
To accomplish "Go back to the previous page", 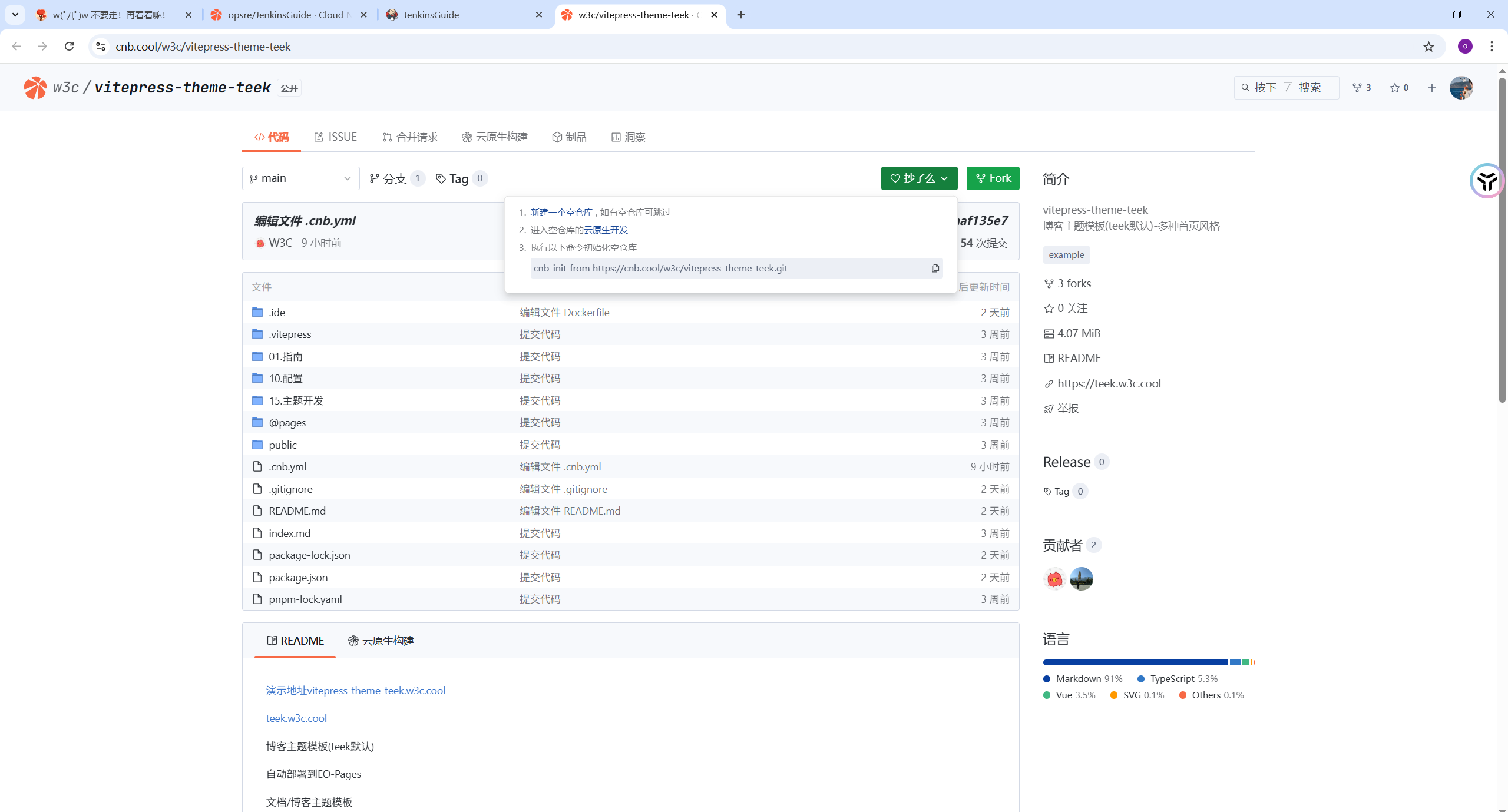I will click(x=16, y=47).
